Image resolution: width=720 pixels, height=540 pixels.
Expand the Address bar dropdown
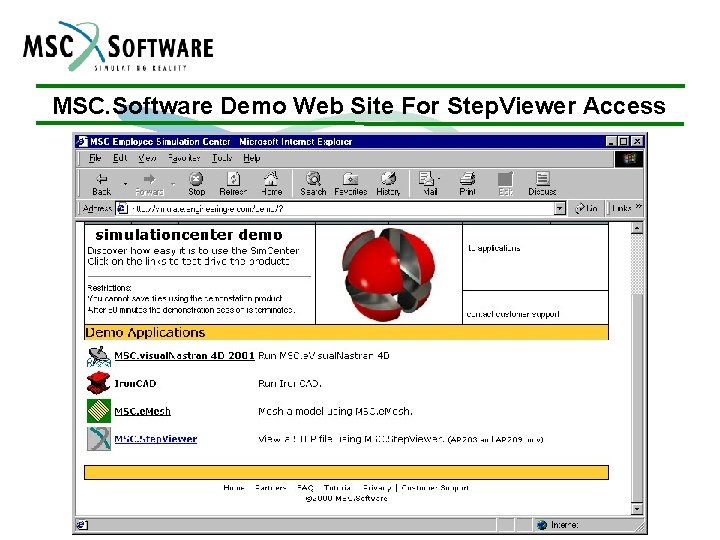pos(559,208)
